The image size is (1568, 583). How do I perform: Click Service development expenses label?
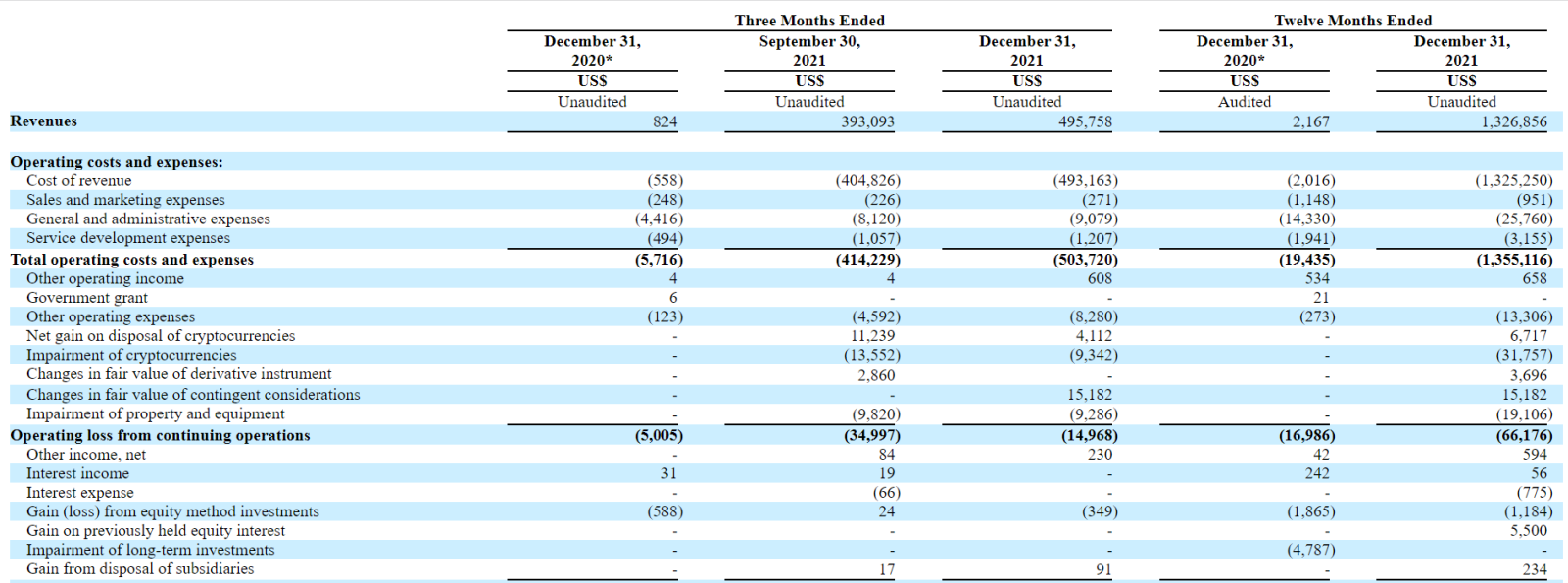tap(128, 238)
